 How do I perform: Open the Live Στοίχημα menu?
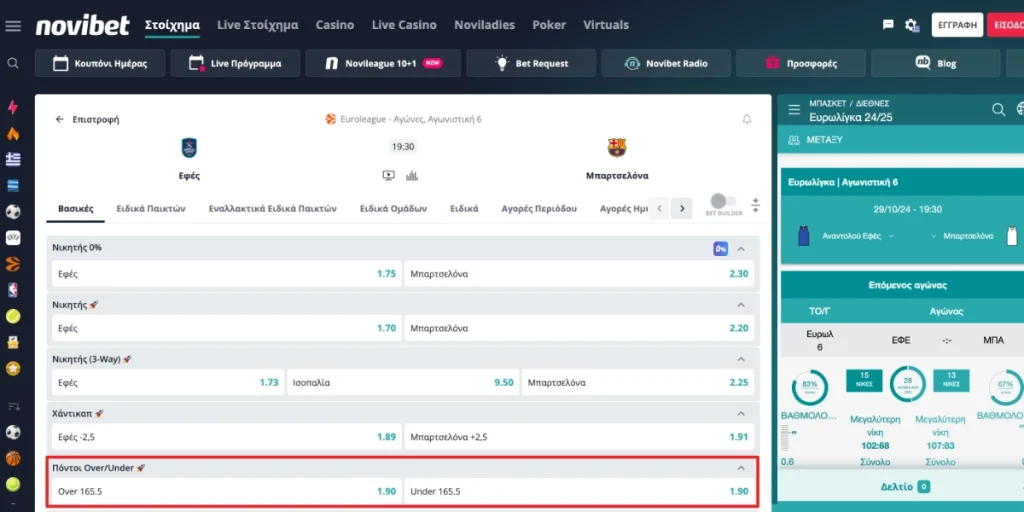point(257,25)
